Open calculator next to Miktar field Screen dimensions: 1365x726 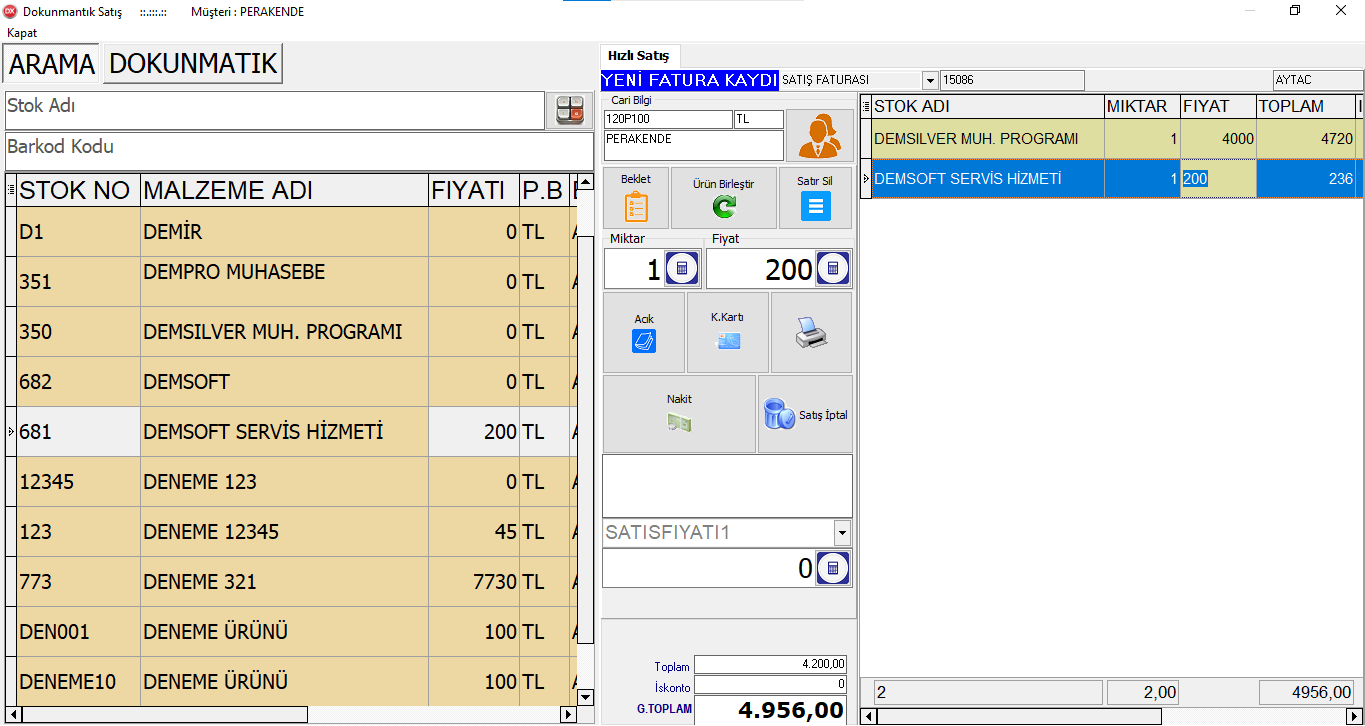point(682,269)
